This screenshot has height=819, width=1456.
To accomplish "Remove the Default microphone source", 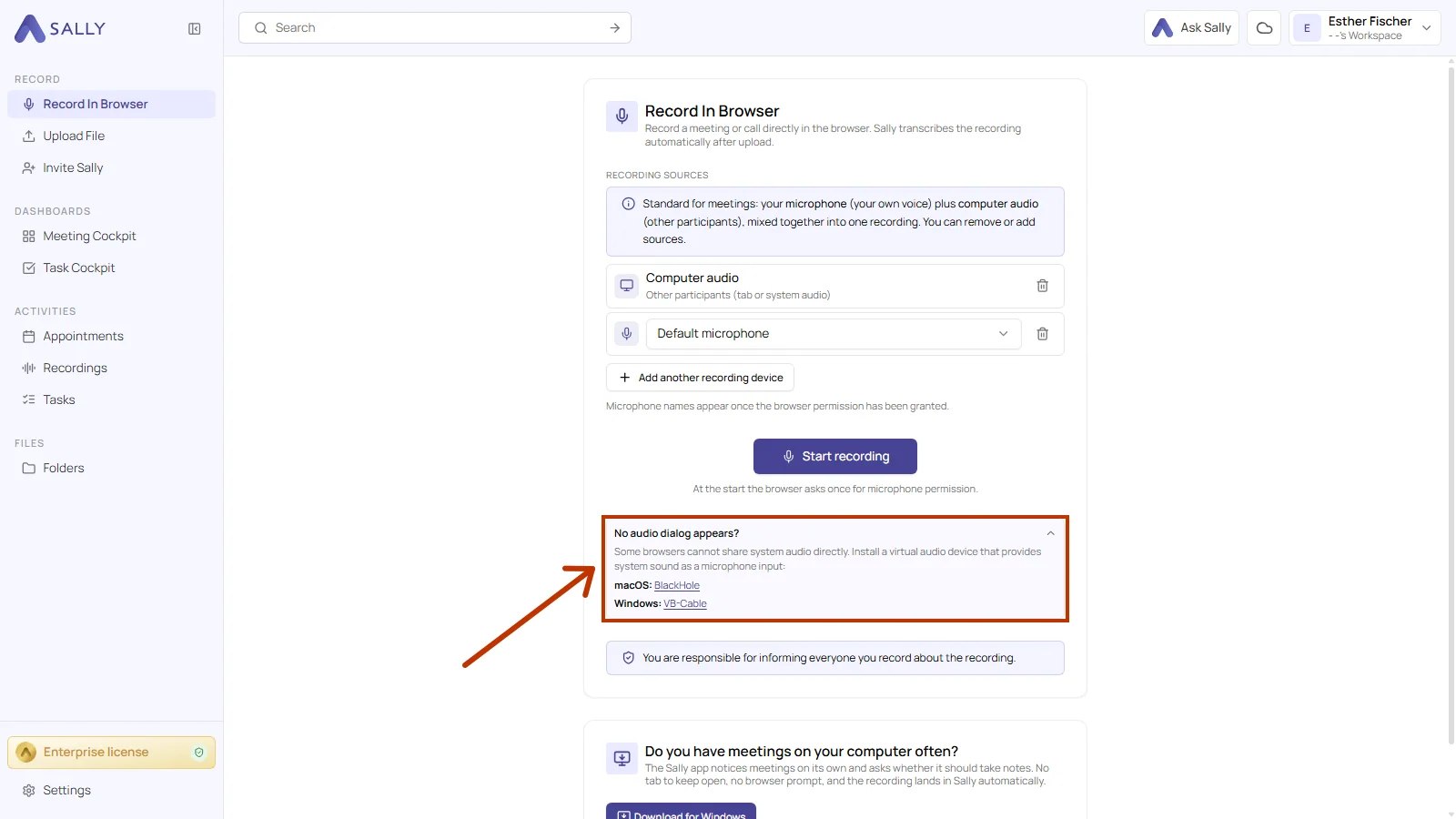I will (1043, 334).
